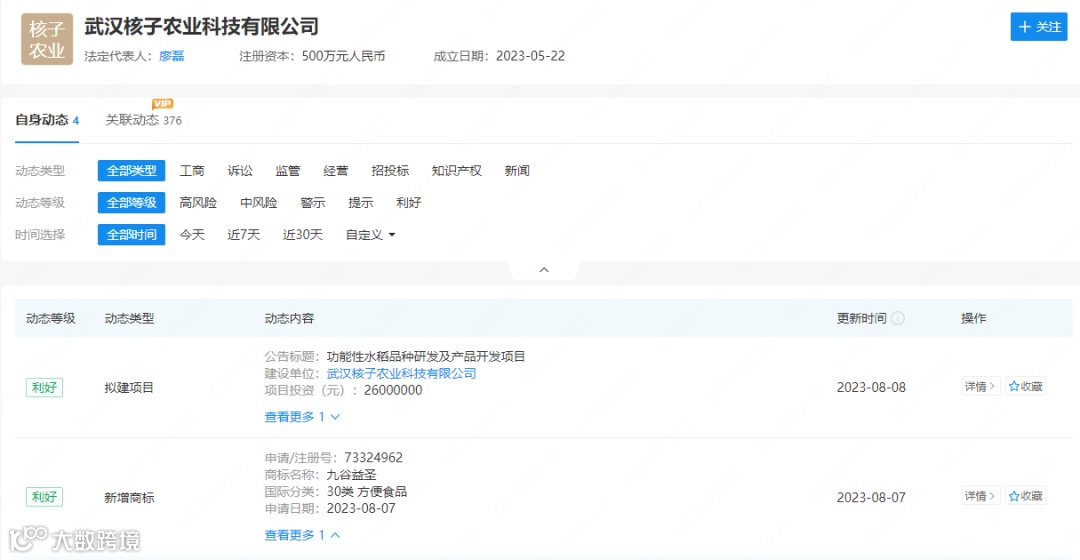Filter by 警示 level
This screenshot has height=560, width=1080.
pos(313,203)
